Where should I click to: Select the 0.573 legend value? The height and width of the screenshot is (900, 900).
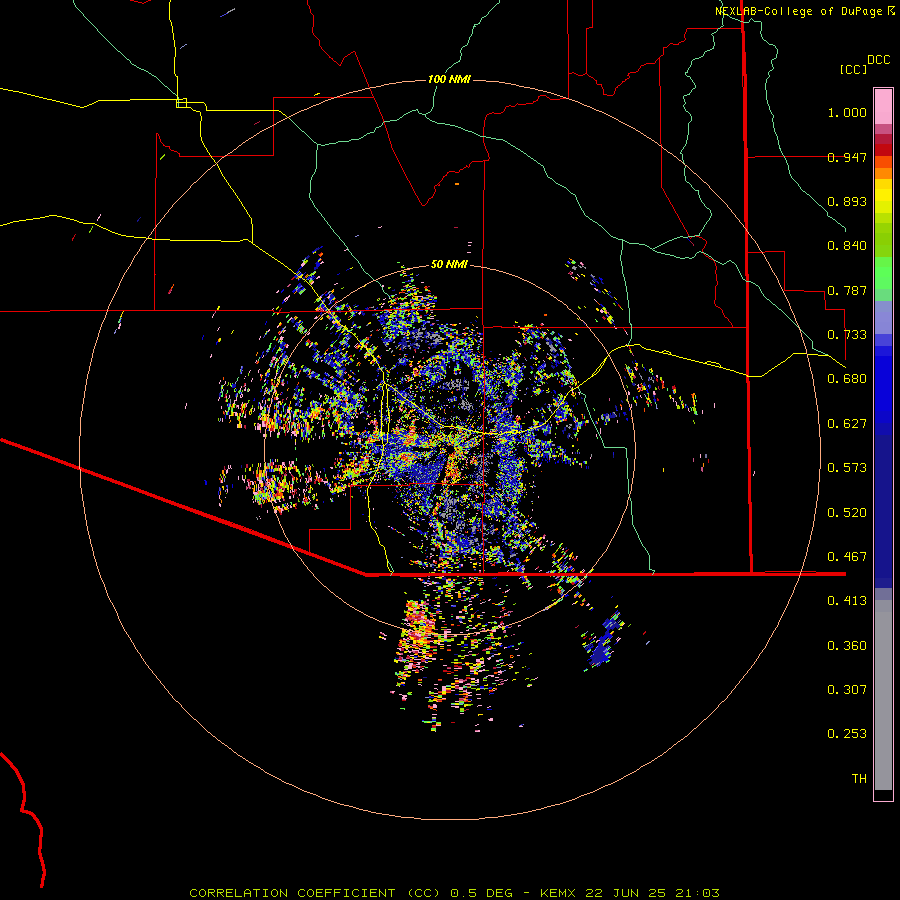pyautogui.click(x=847, y=468)
